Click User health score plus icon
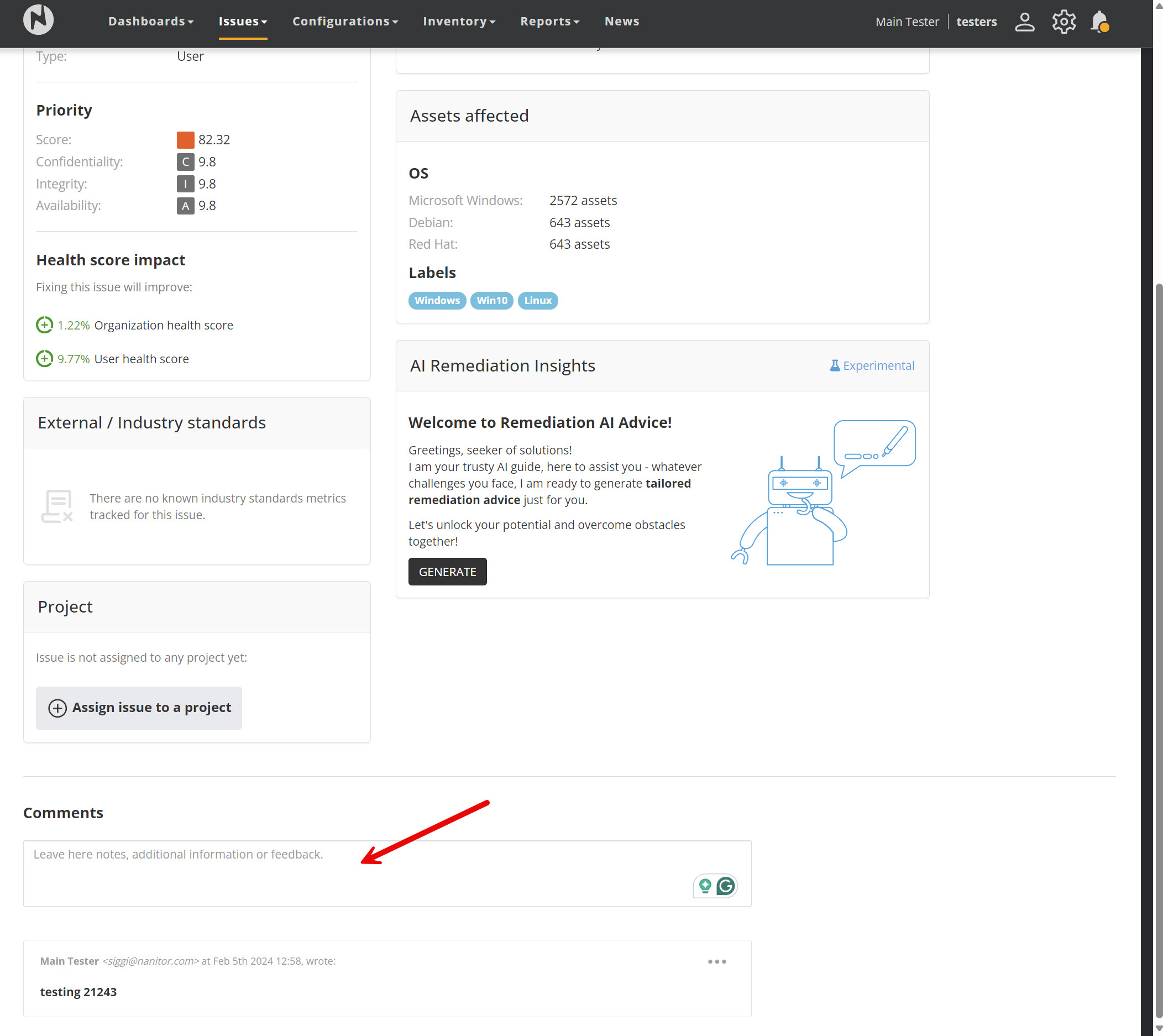The image size is (1163, 1036). 44,359
